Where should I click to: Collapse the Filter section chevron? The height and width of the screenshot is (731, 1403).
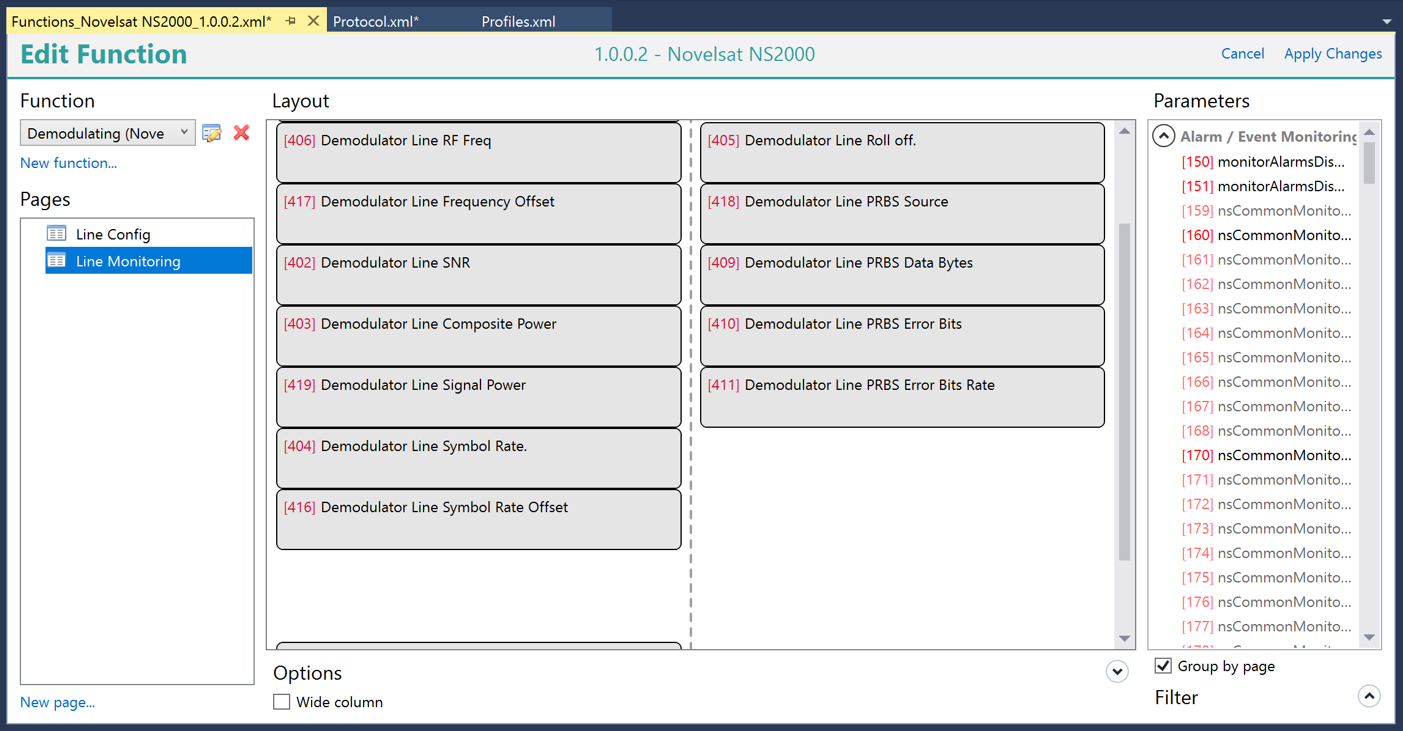pyautogui.click(x=1369, y=696)
